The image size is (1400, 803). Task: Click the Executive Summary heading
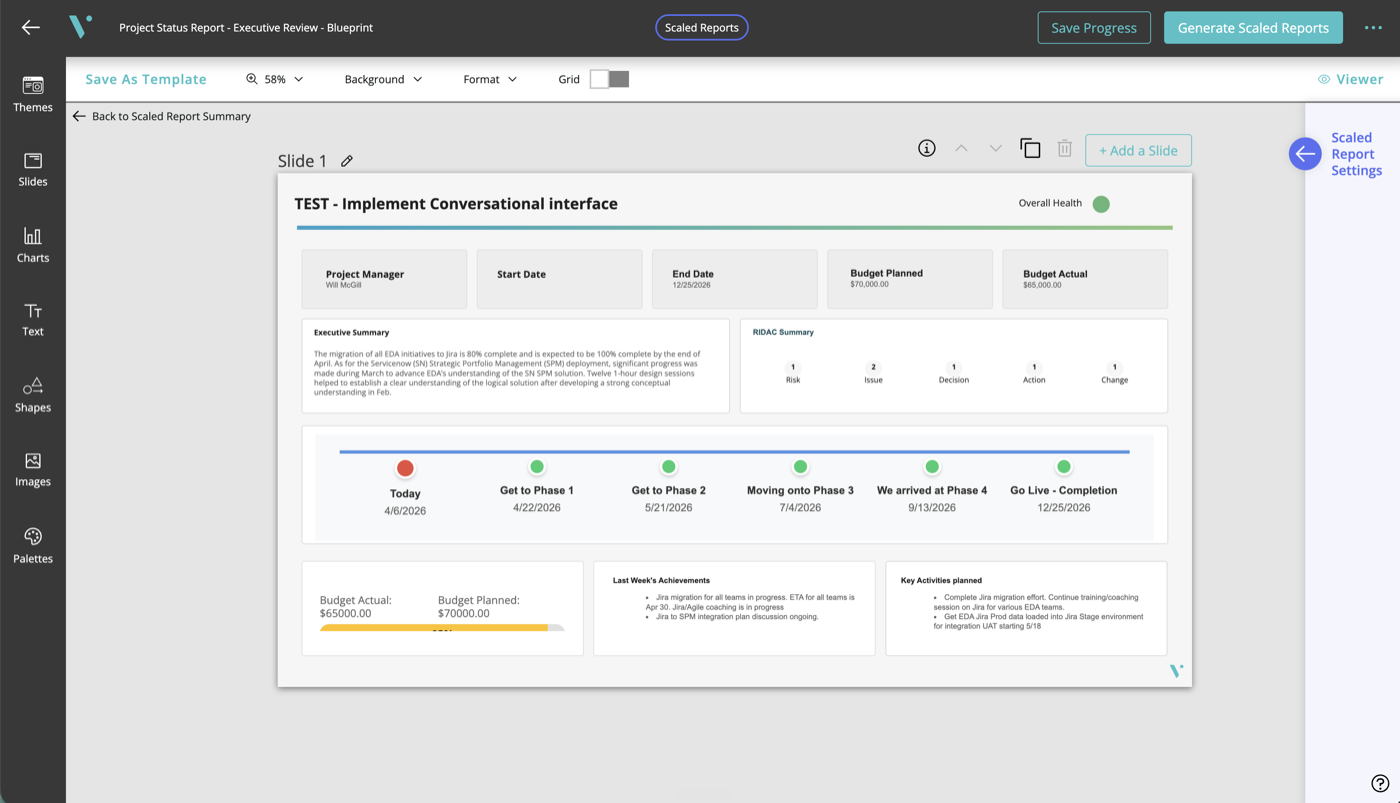coord(351,332)
